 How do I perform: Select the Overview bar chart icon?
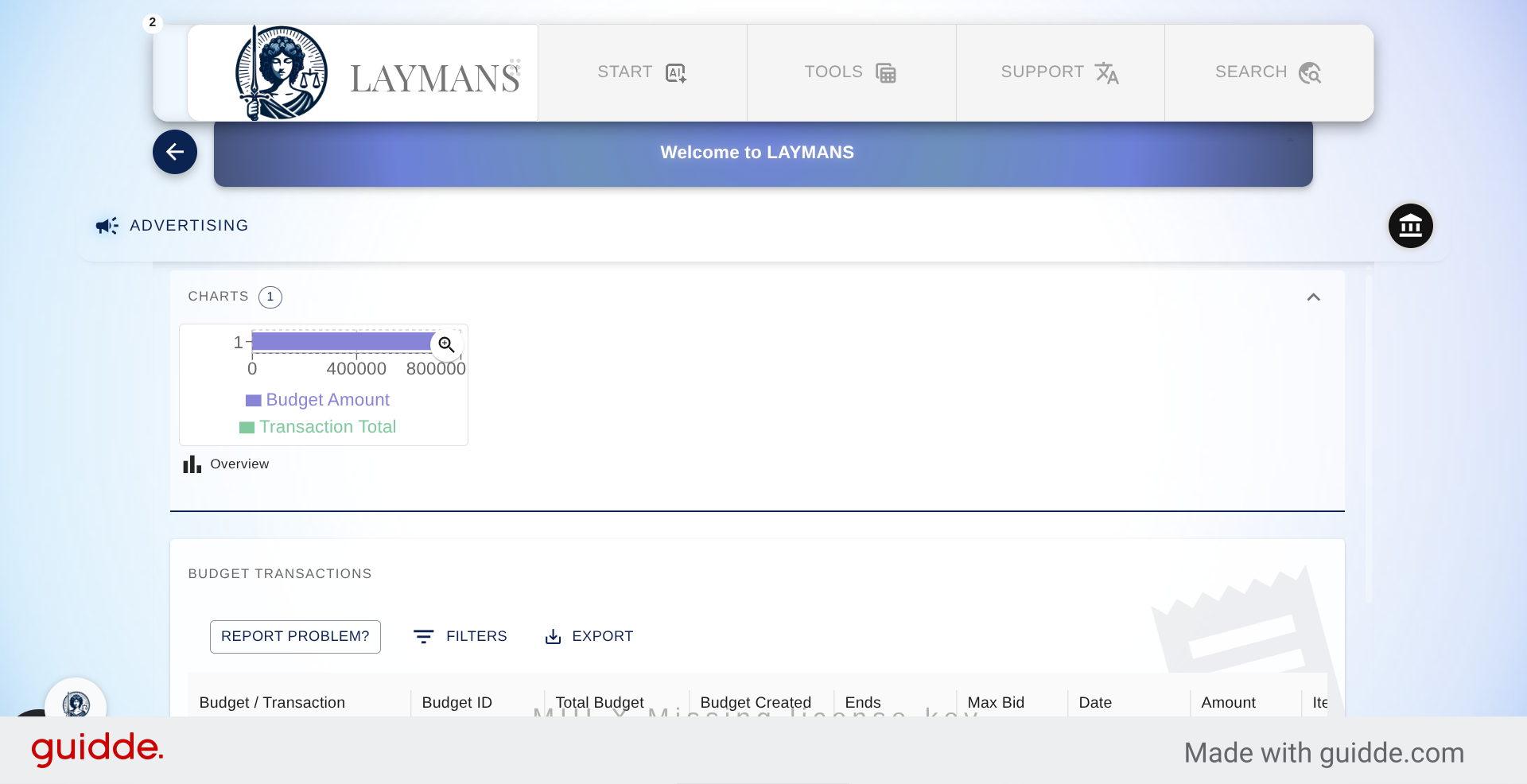click(x=191, y=464)
